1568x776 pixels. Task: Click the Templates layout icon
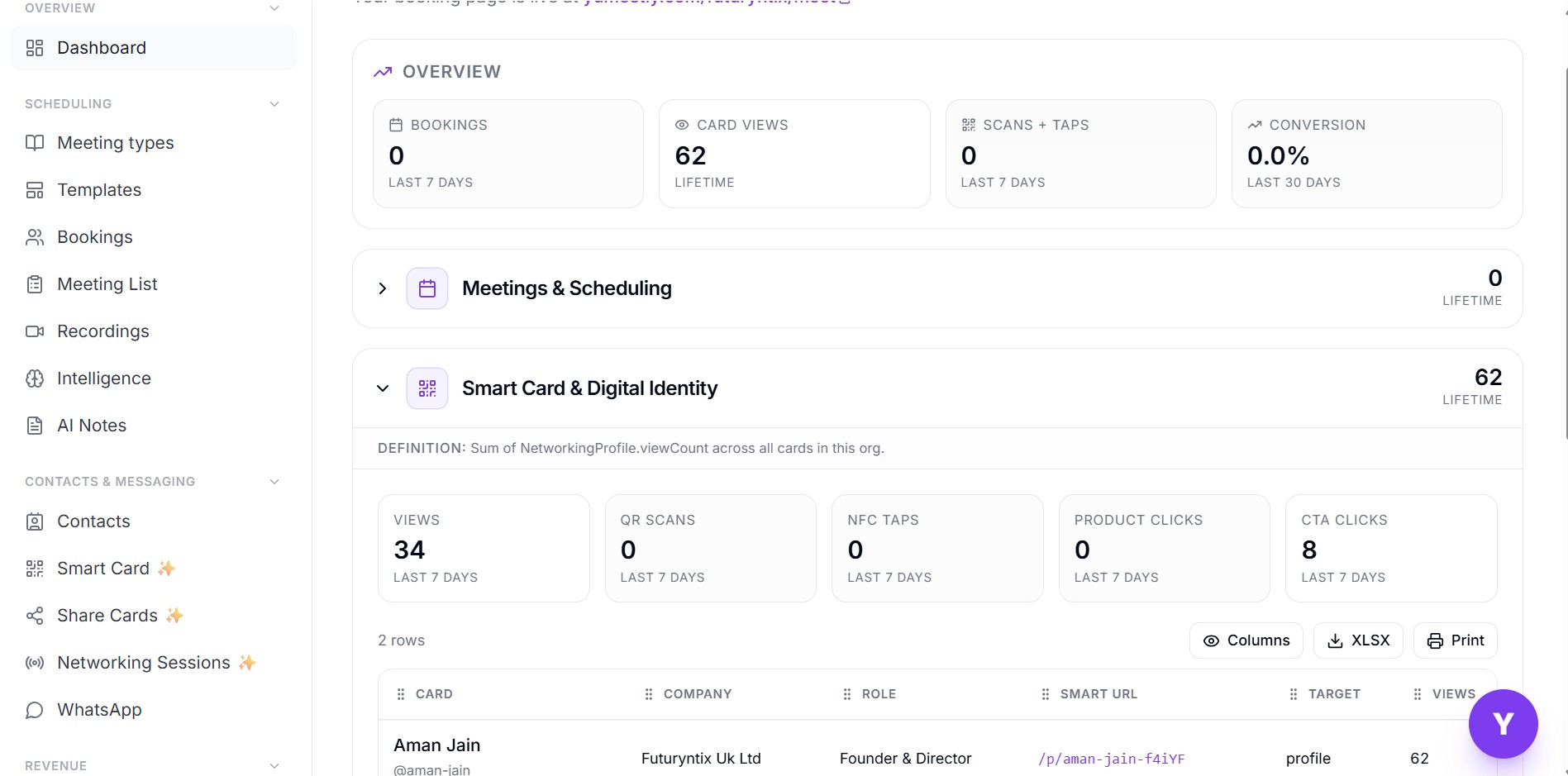[35, 190]
